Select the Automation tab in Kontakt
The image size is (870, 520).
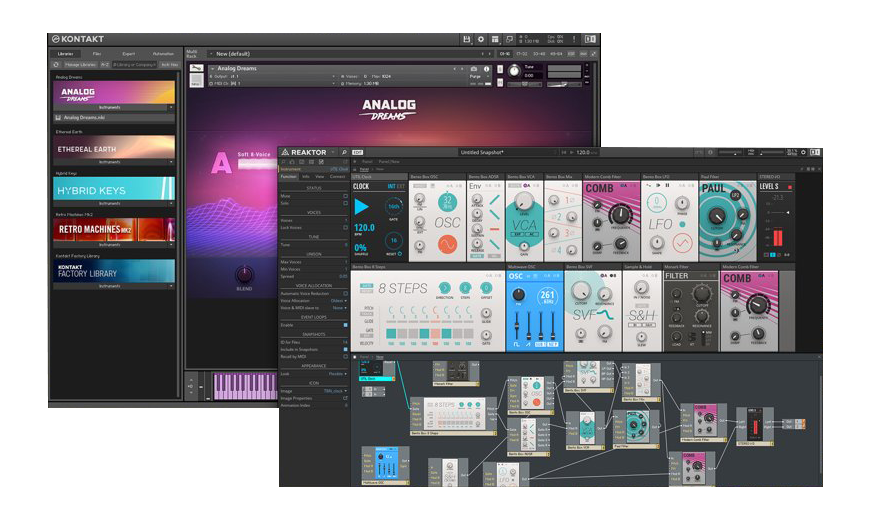tap(163, 54)
